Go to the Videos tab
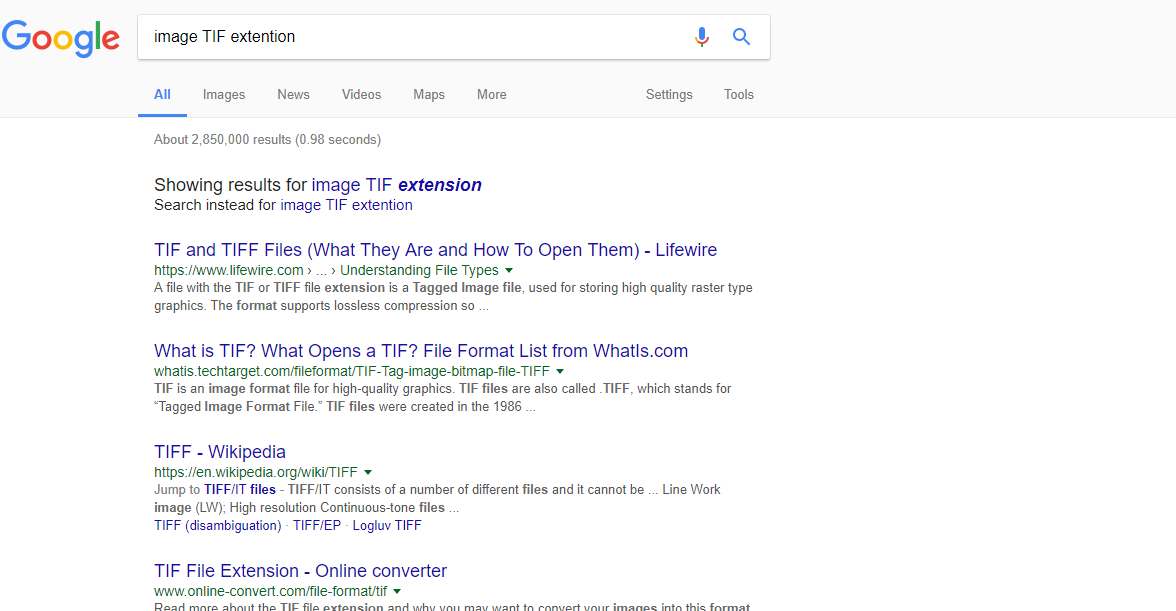This screenshot has height=611, width=1176. pyautogui.click(x=361, y=95)
